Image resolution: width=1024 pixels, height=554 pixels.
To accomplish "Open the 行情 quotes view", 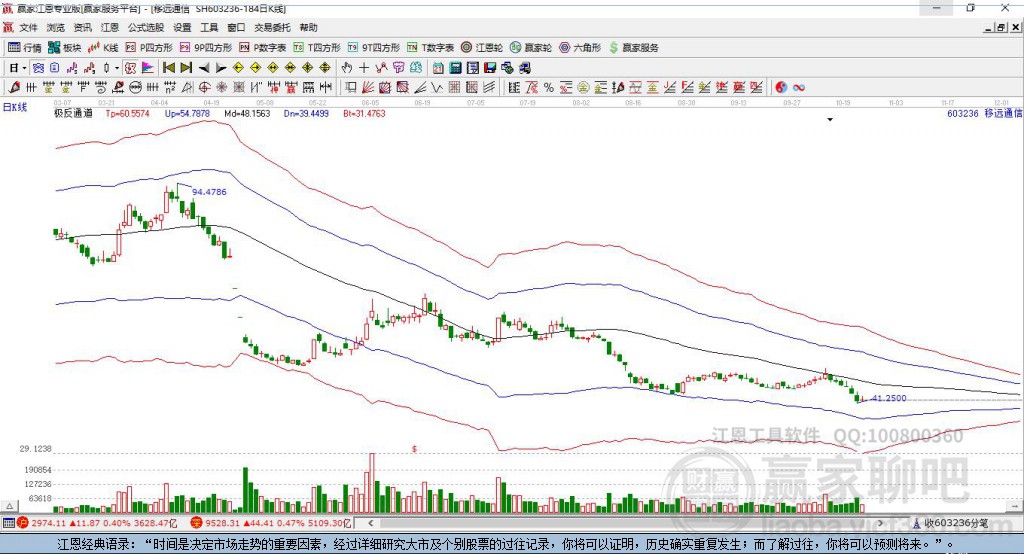I will click(x=25, y=48).
